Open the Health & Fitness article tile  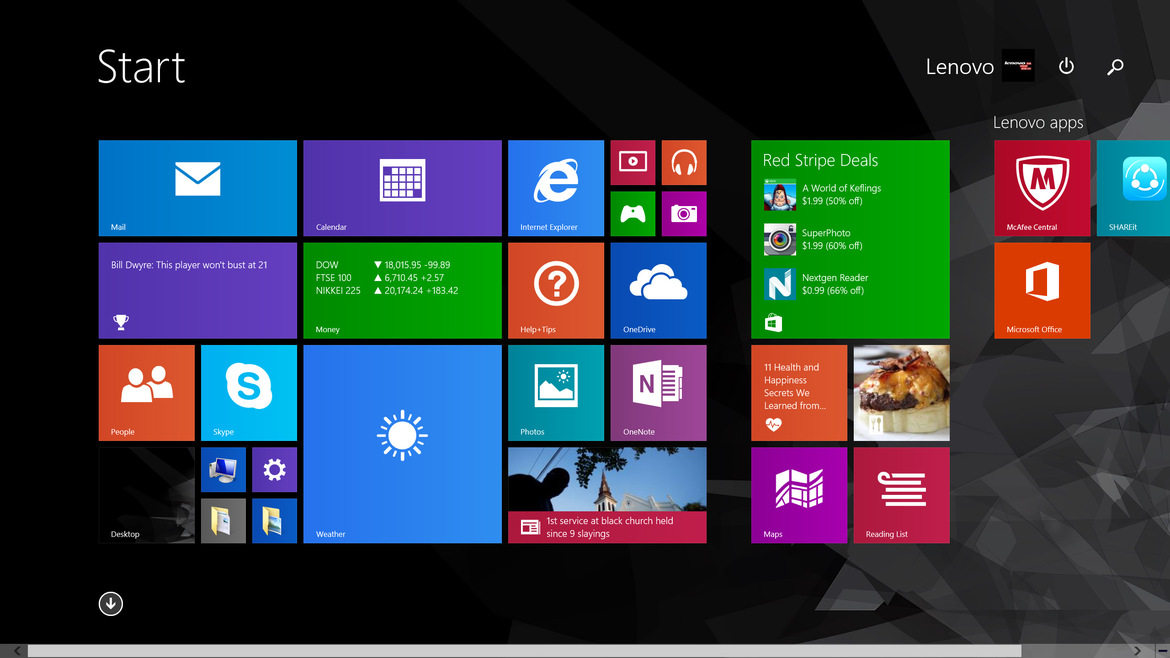799,392
